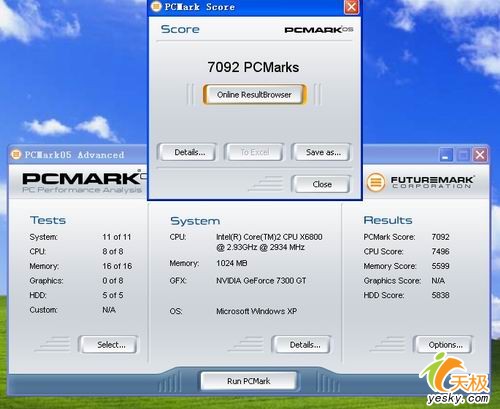This screenshot has height=409, width=500.
Task: Click the clock speed '@ 2.93GHz @ 2934 MHz'
Action: tap(260, 247)
